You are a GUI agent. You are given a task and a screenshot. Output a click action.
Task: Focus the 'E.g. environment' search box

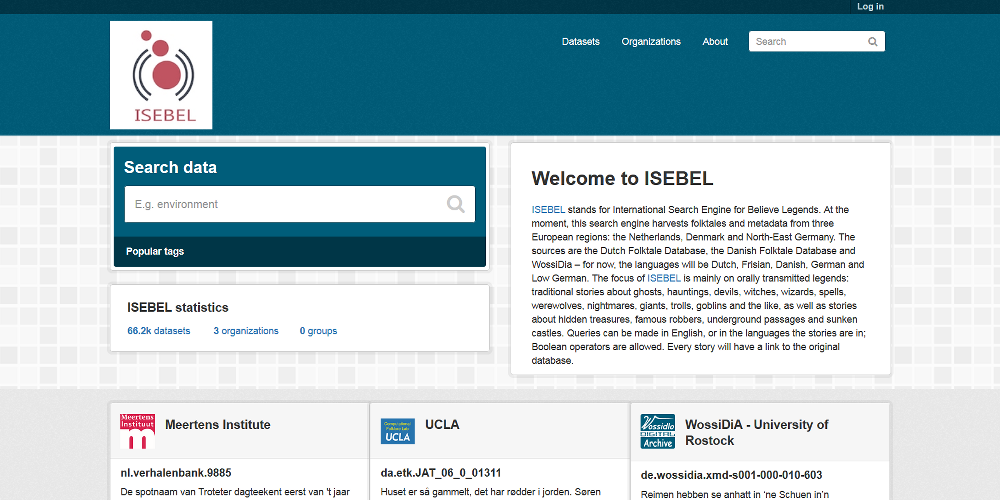click(x=300, y=204)
